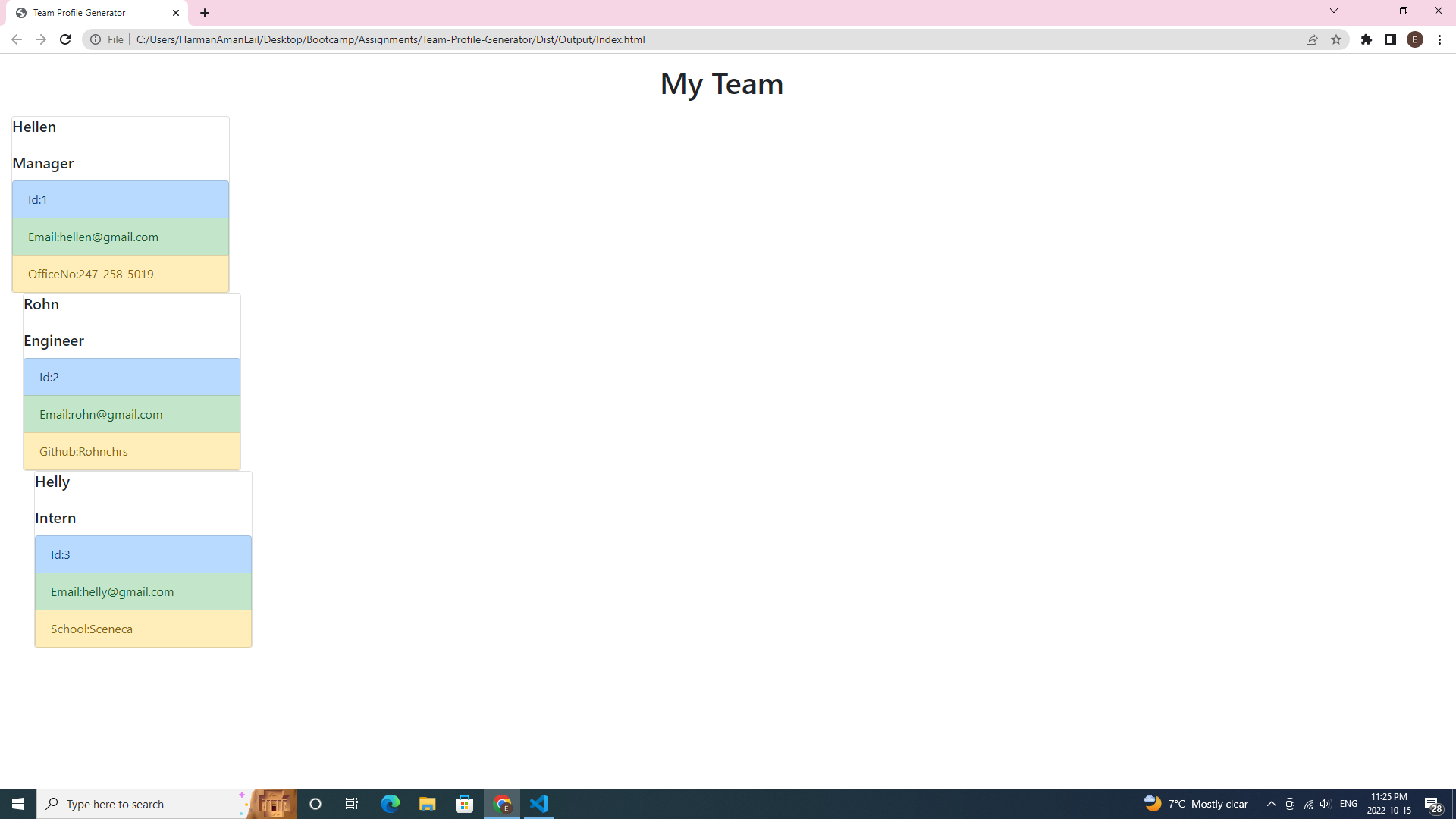Open Visual Studio Code from taskbar
This screenshot has height=819, width=1456.
tap(539, 804)
